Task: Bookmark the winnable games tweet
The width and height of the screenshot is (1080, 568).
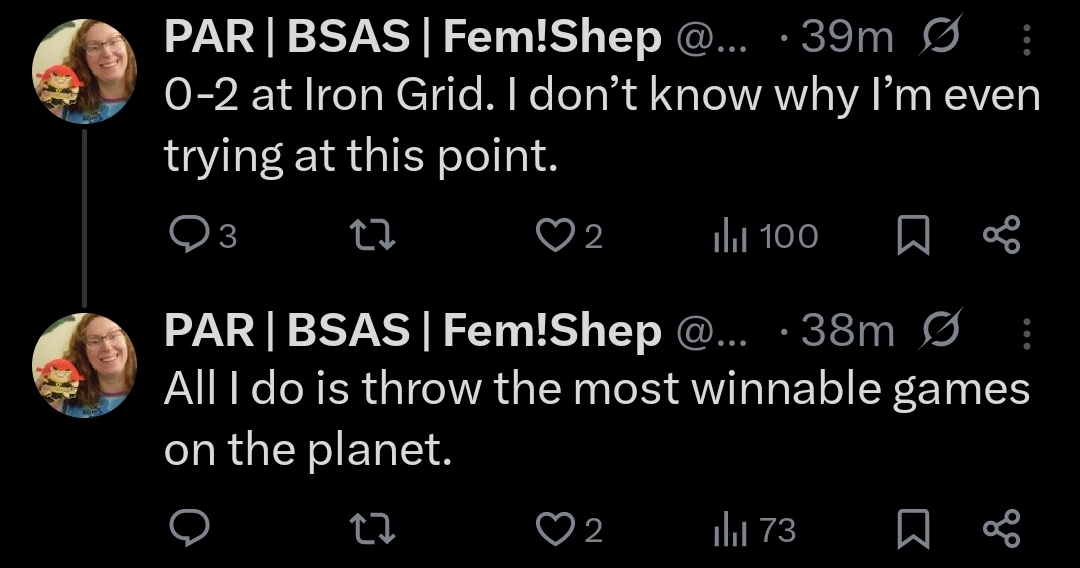Action: coord(913,529)
